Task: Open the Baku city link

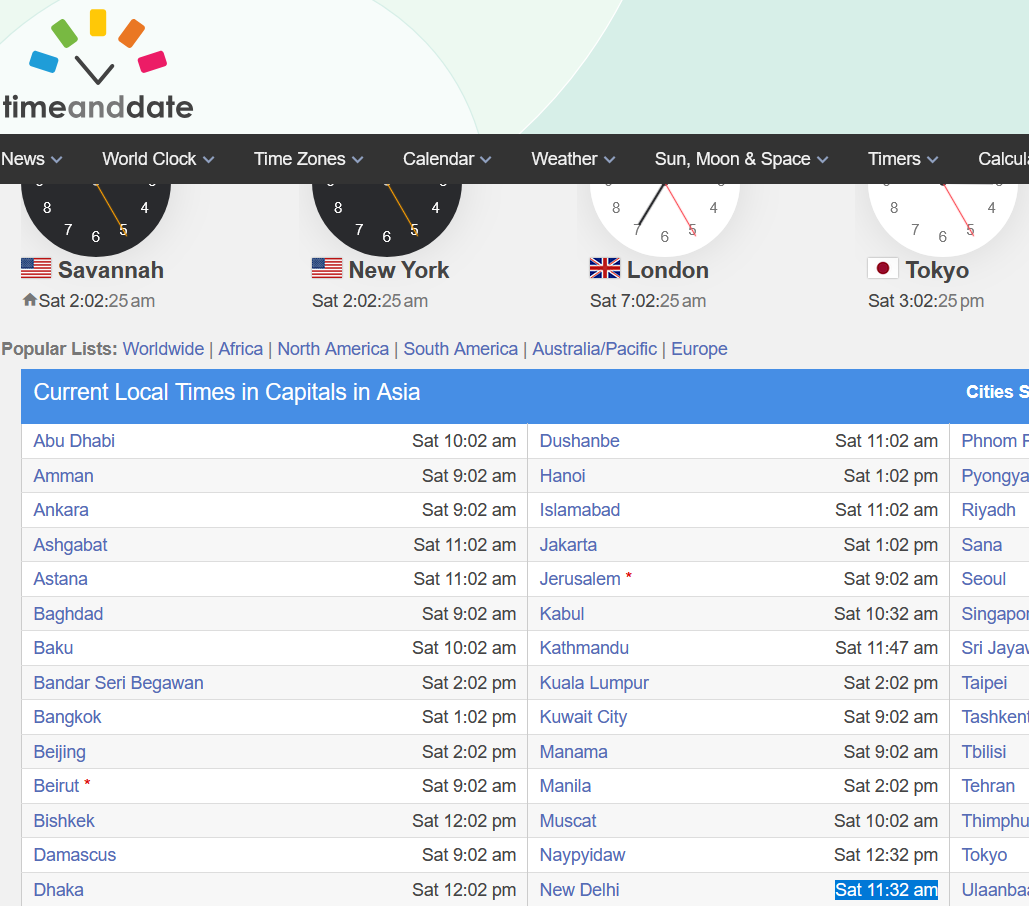Action: pyautogui.click(x=53, y=648)
